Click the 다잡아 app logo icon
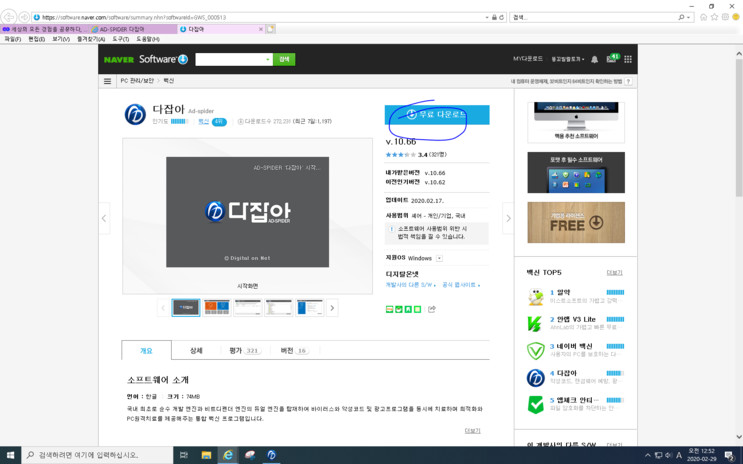743x464 pixels. [x=135, y=114]
